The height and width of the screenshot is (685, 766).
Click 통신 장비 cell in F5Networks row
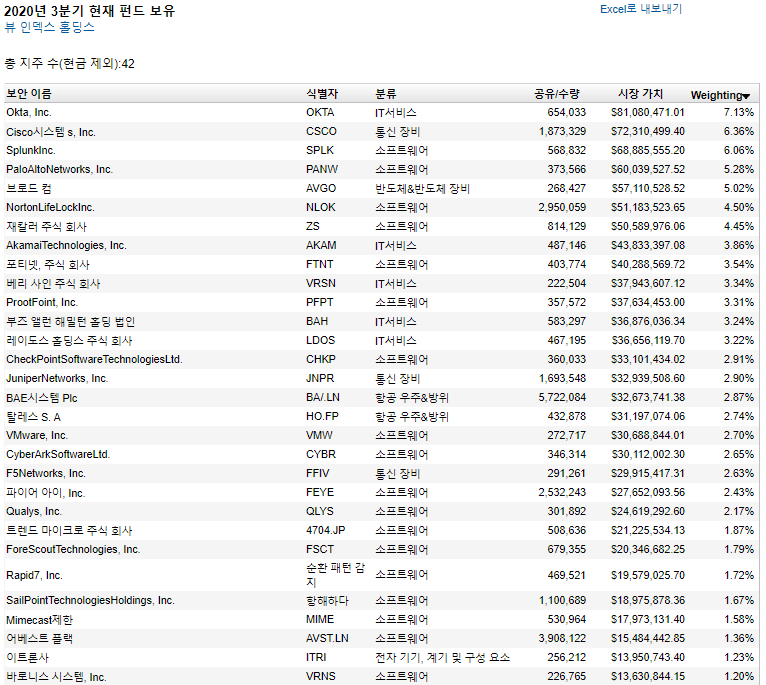pyautogui.click(x=397, y=473)
